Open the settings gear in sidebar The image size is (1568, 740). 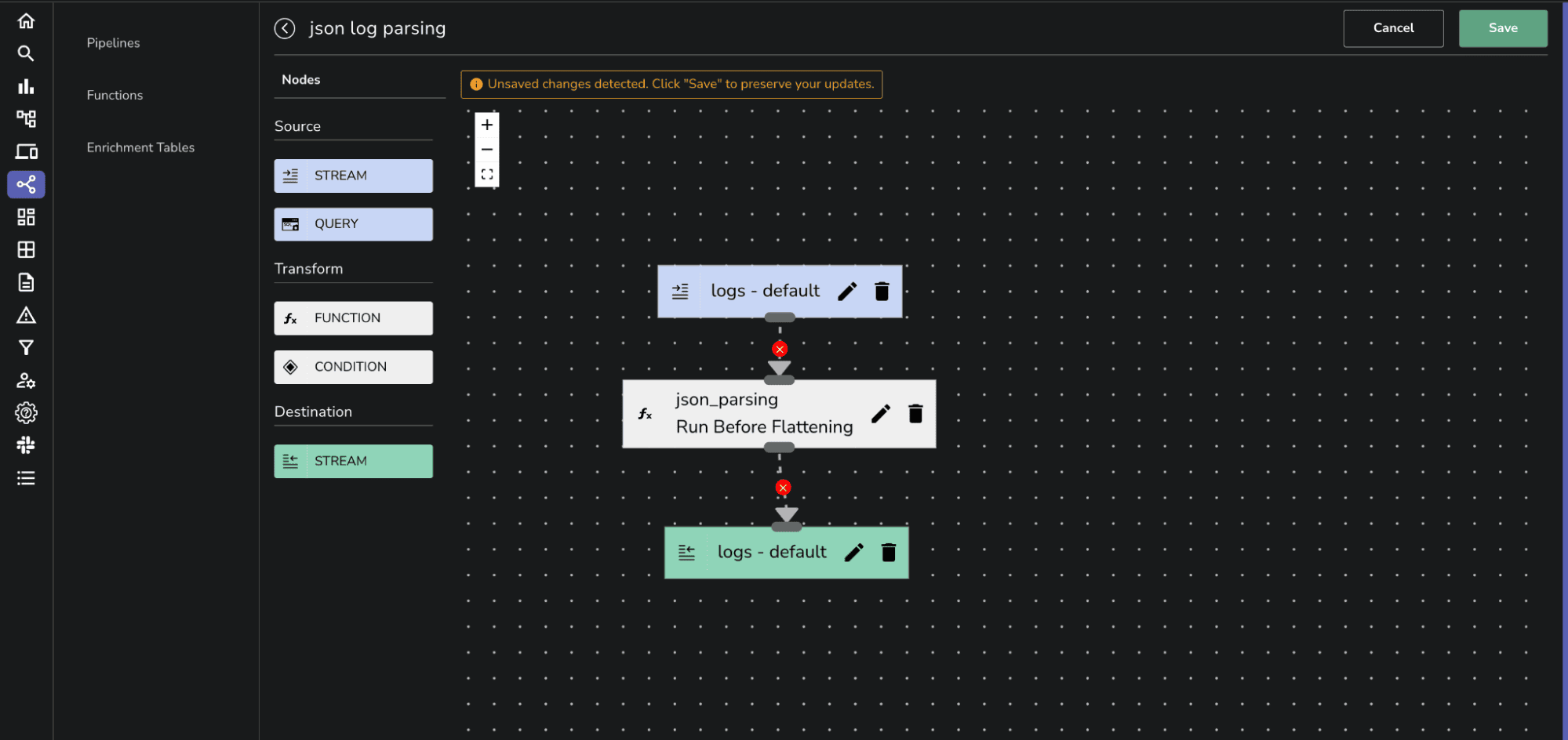[26, 413]
